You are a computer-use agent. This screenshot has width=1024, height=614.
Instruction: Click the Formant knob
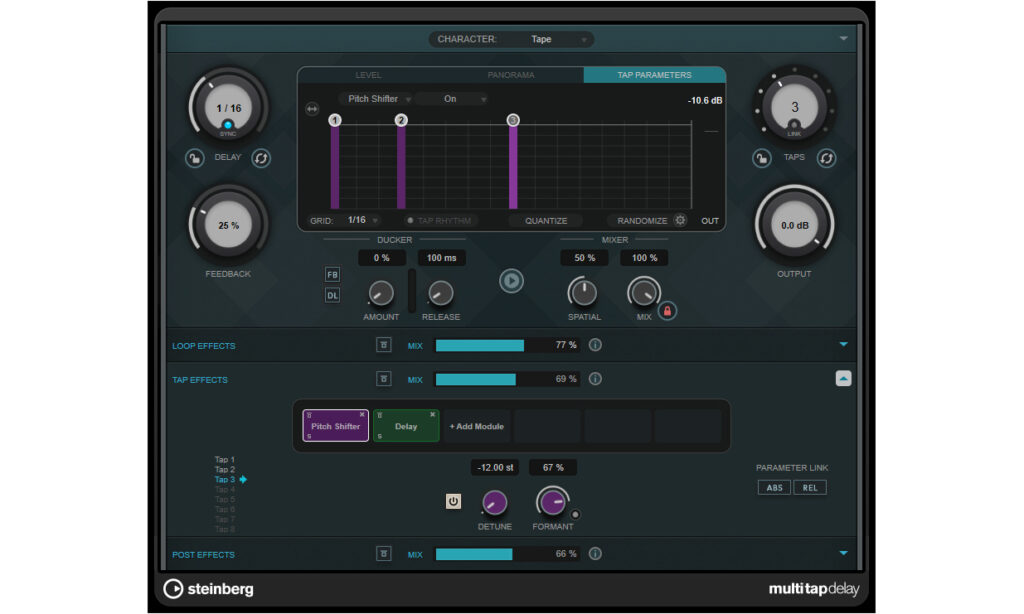552,502
